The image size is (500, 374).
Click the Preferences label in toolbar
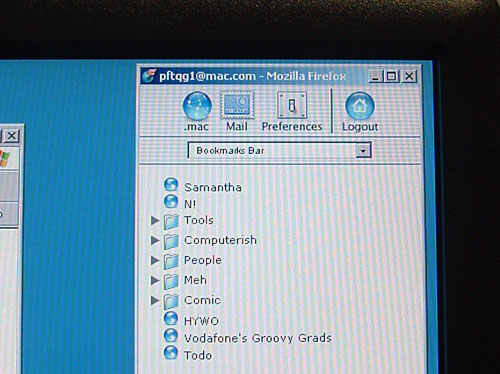(292, 127)
